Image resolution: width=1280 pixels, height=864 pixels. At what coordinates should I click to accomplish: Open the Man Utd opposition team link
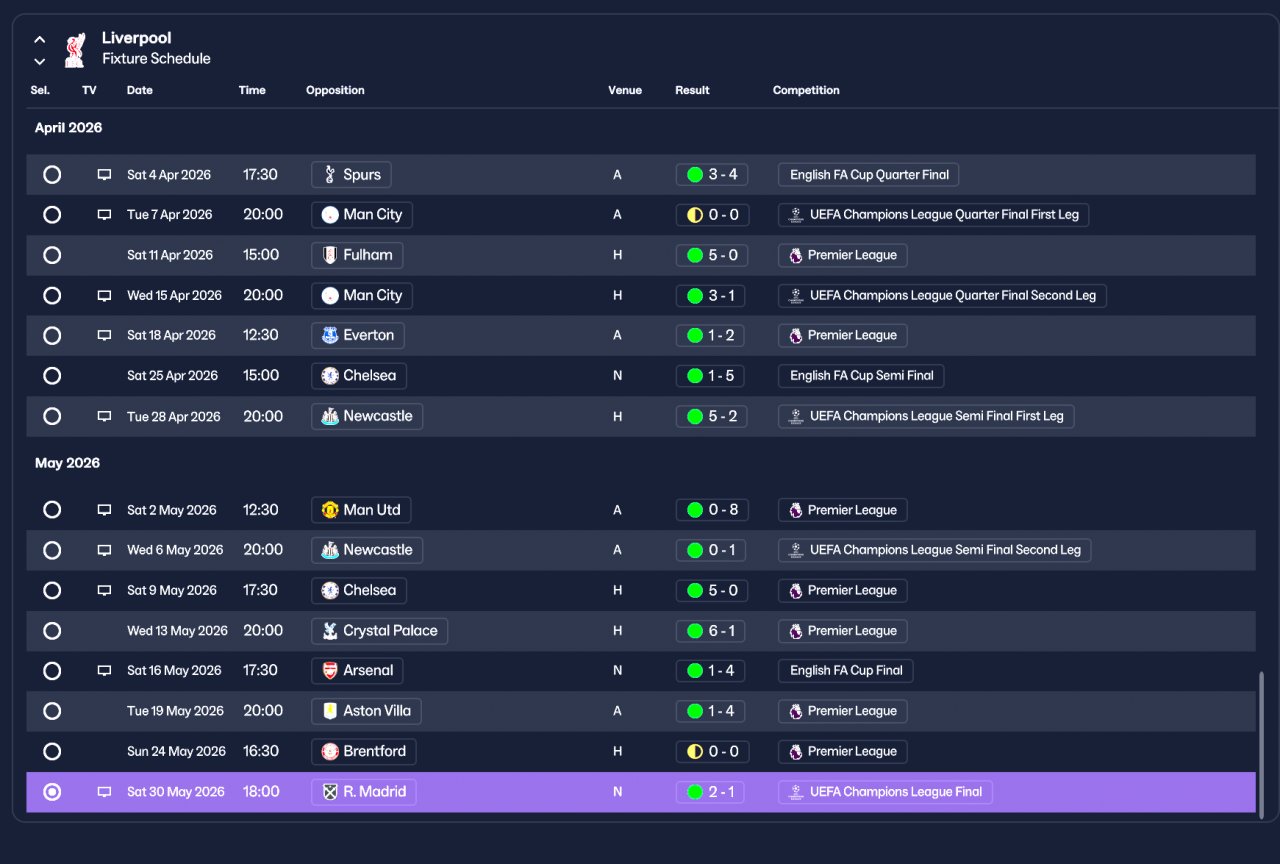pyautogui.click(x=361, y=510)
